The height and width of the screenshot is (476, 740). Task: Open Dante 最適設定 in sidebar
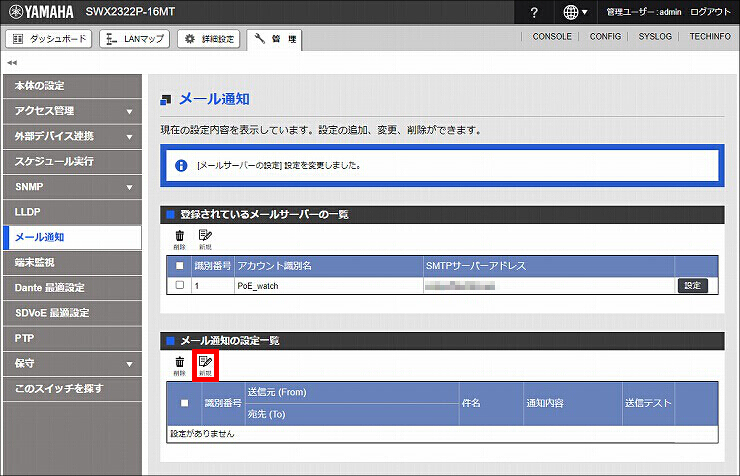[x=72, y=288]
